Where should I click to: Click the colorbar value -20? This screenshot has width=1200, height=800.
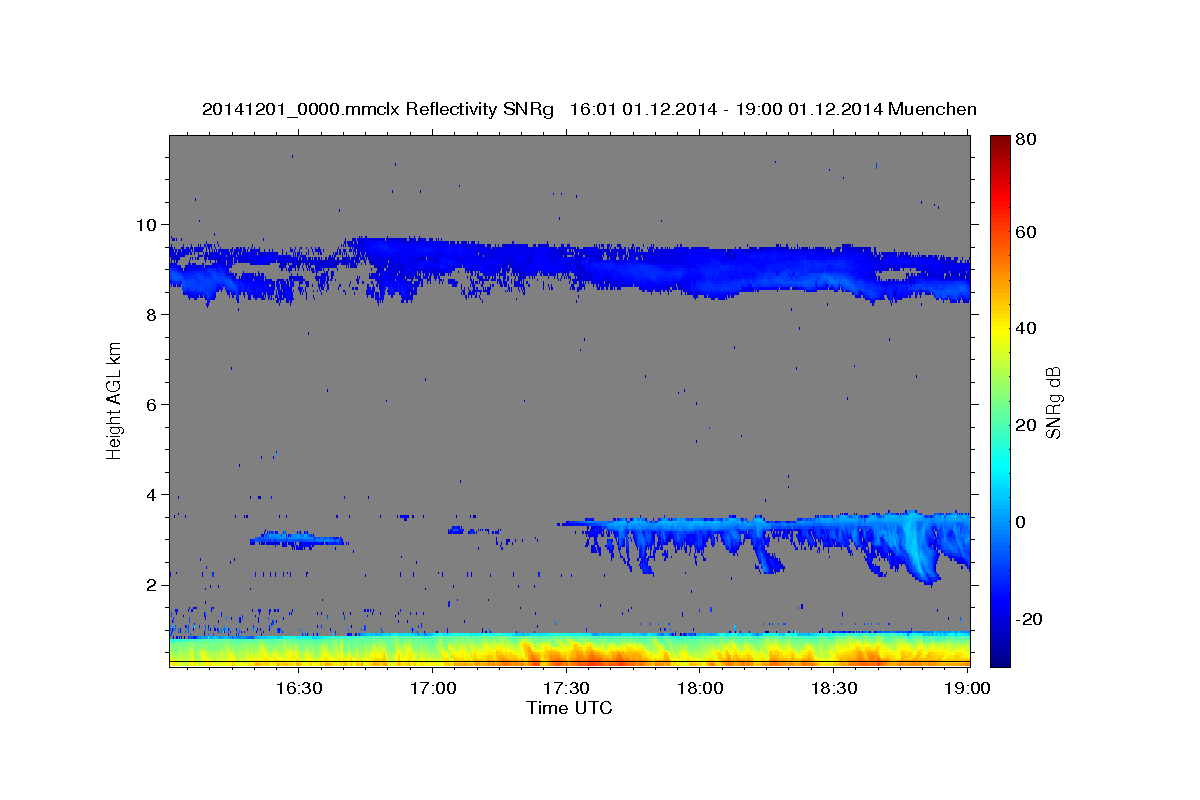pos(1029,619)
